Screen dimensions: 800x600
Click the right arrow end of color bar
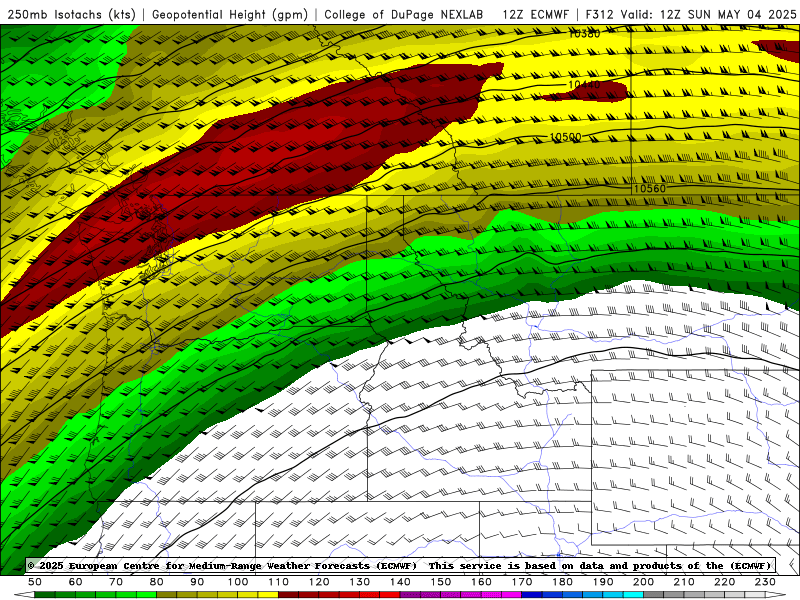coord(776,595)
